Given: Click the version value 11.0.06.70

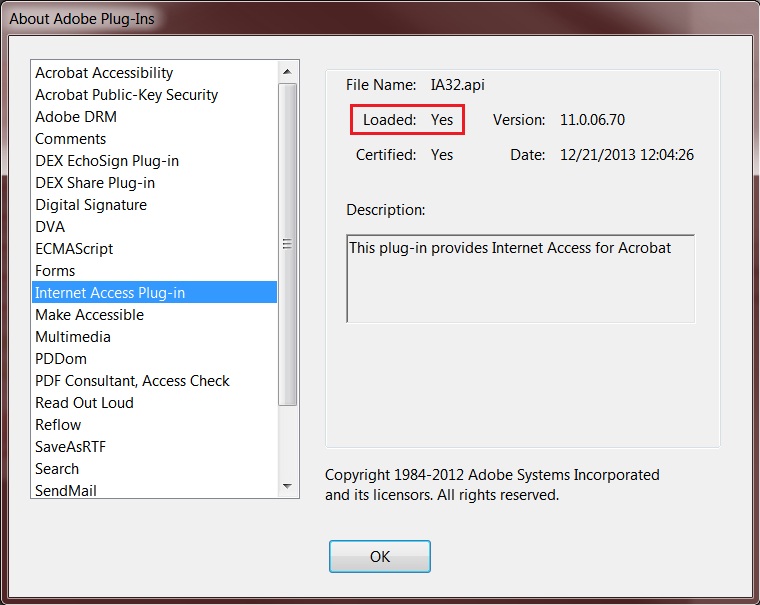Looking at the screenshot, I should click(592, 120).
